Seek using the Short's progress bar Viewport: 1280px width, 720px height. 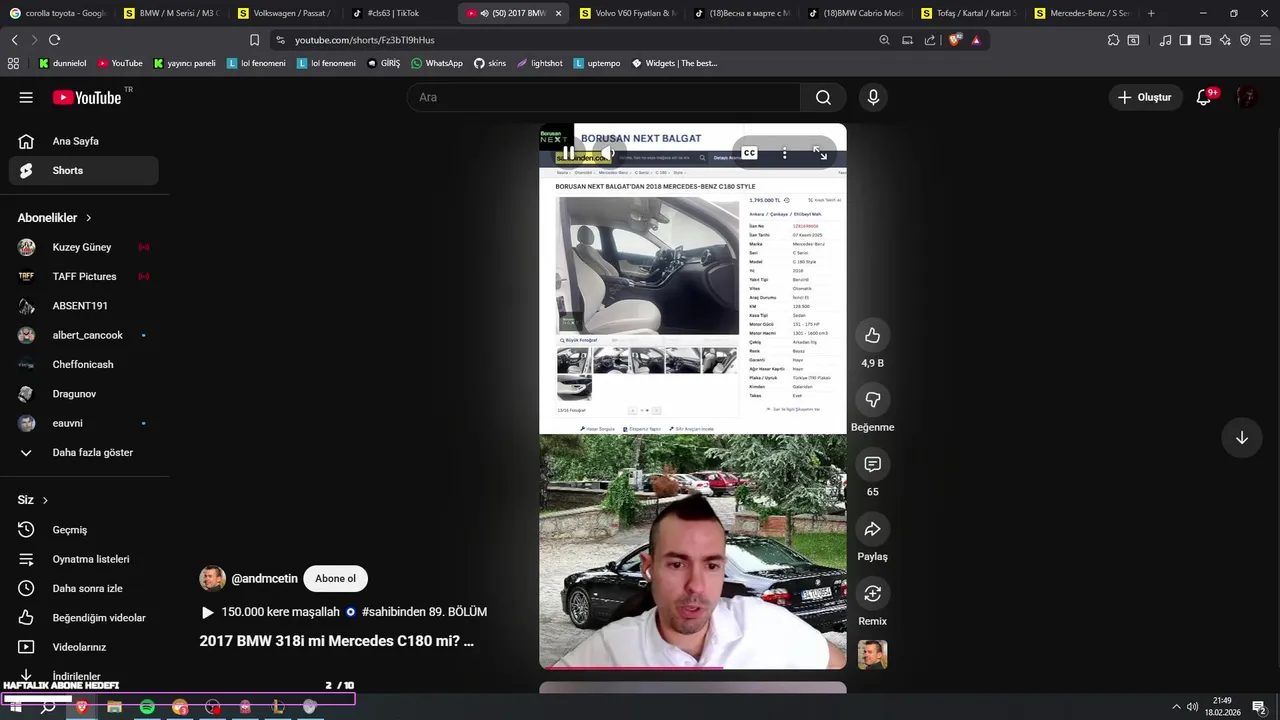pyautogui.click(x=692, y=667)
